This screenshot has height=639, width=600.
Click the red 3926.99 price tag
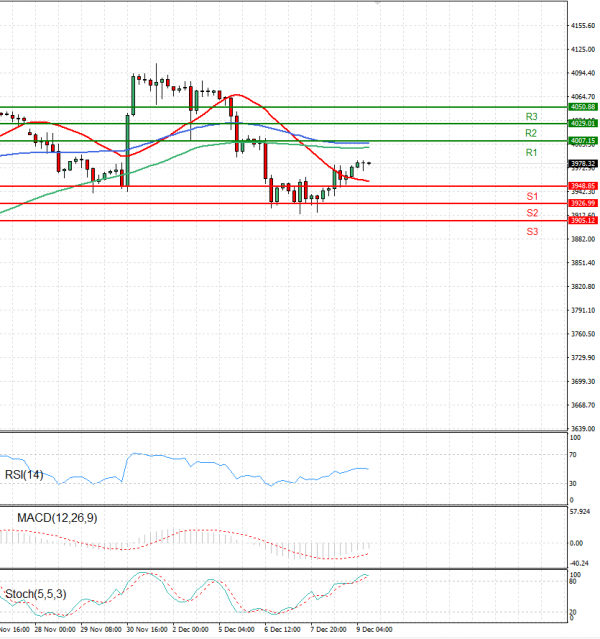pyautogui.click(x=583, y=203)
